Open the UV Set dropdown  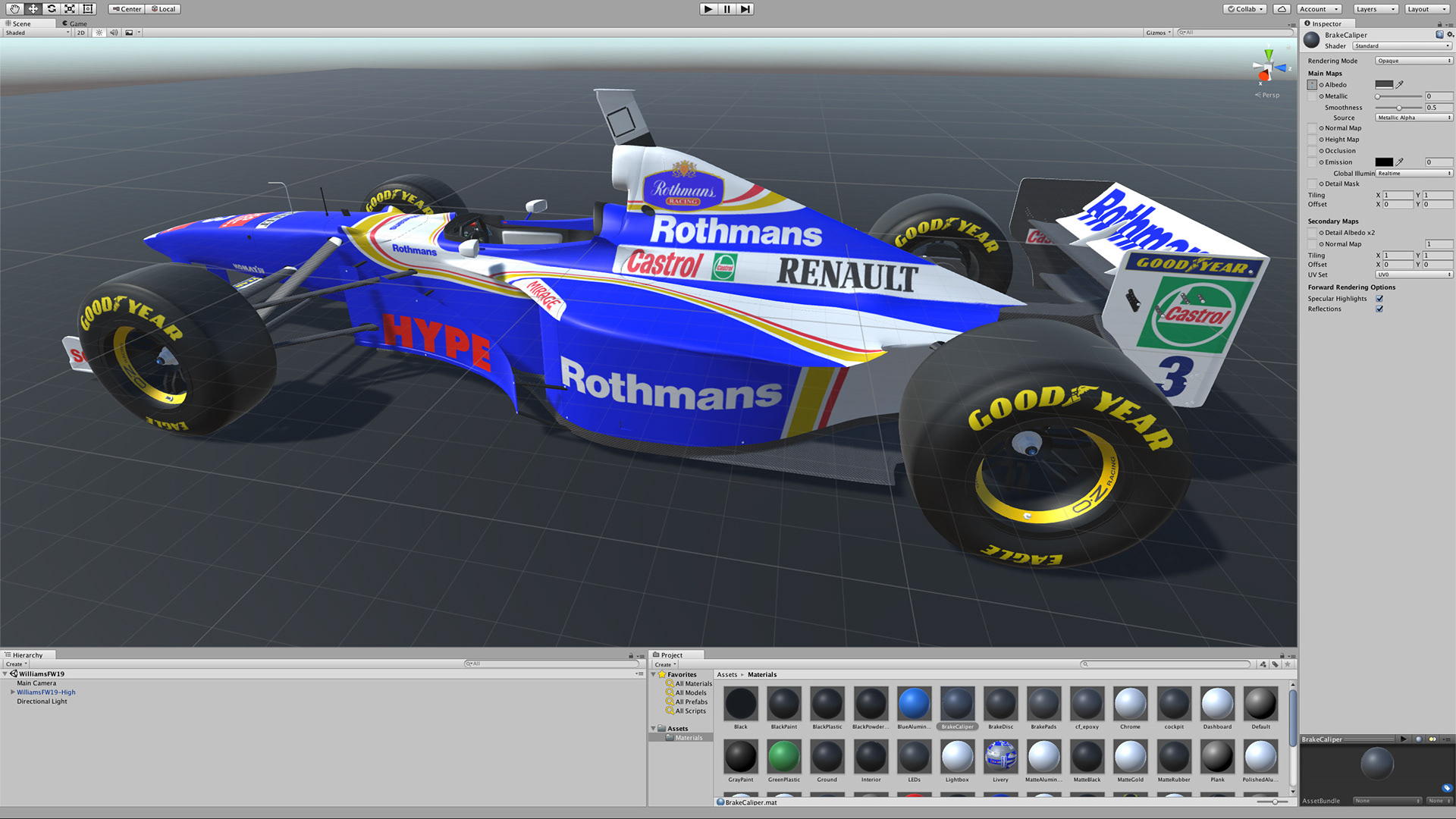click(1414, 275)
